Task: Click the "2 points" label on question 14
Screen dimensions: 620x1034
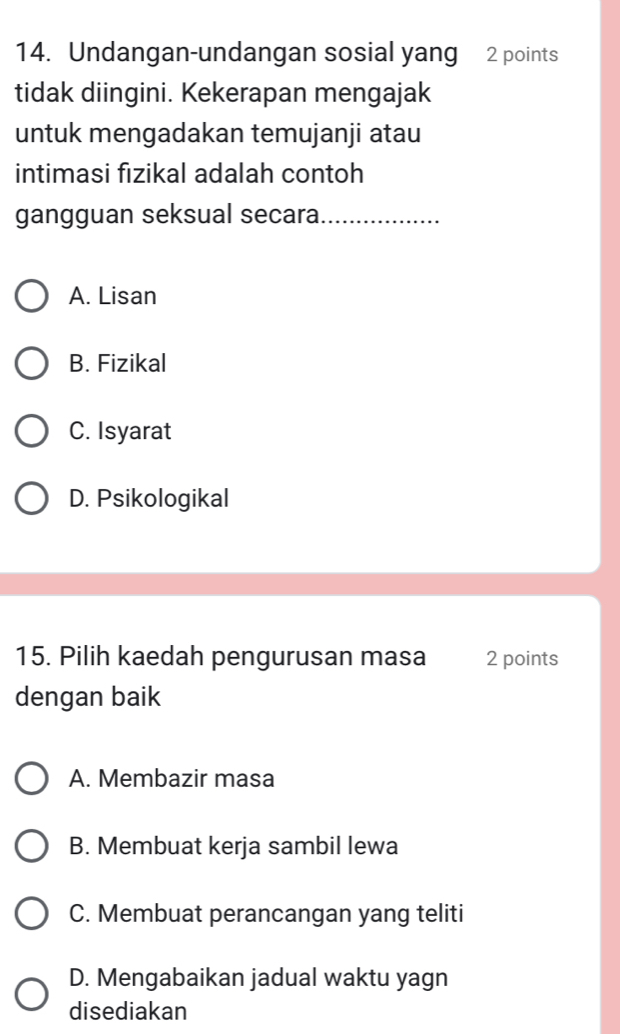Action: 522,55
